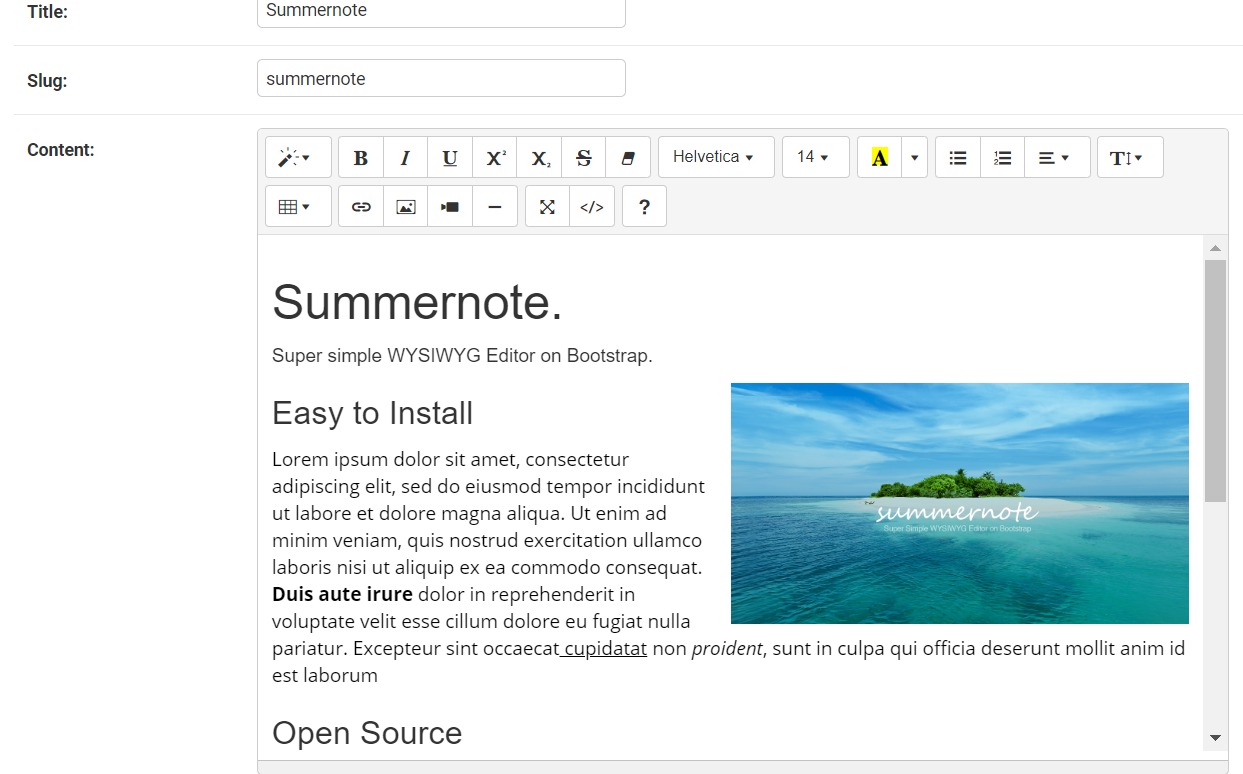
Task: Toggle bold formatting
Action: [x=360, y=157]
